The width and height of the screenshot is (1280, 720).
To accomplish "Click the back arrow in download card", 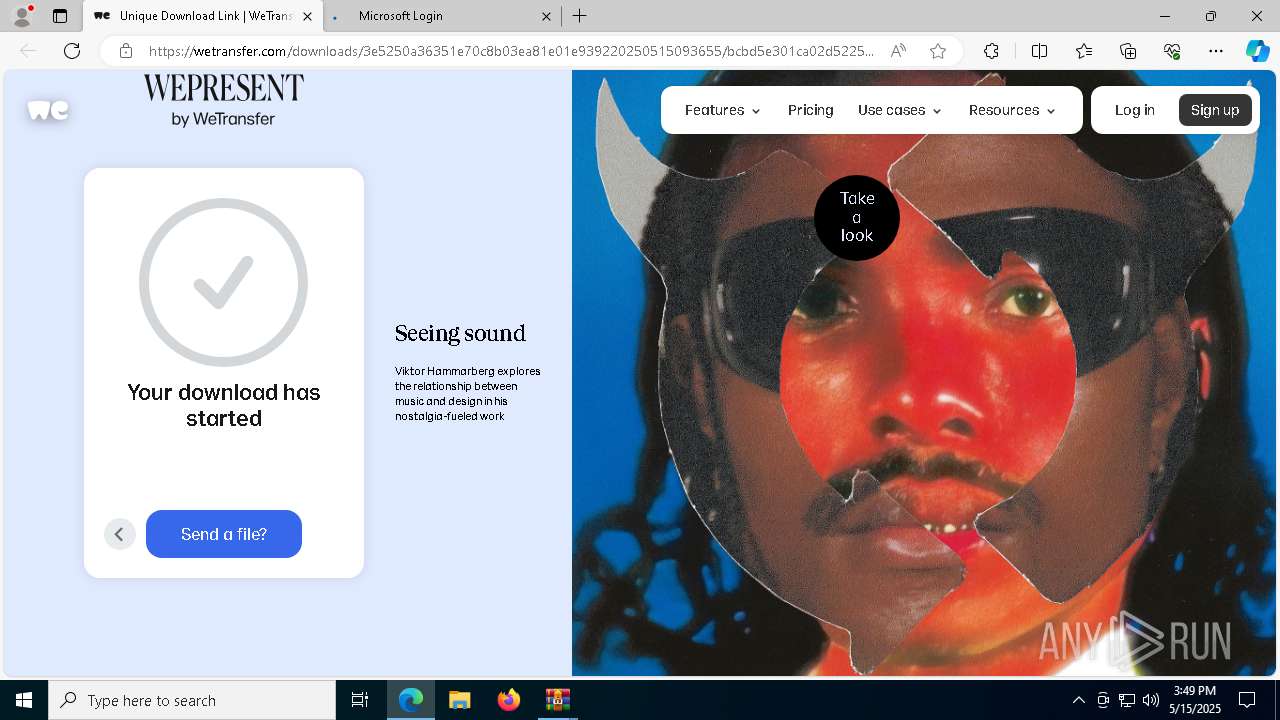I will click(119, 534).
